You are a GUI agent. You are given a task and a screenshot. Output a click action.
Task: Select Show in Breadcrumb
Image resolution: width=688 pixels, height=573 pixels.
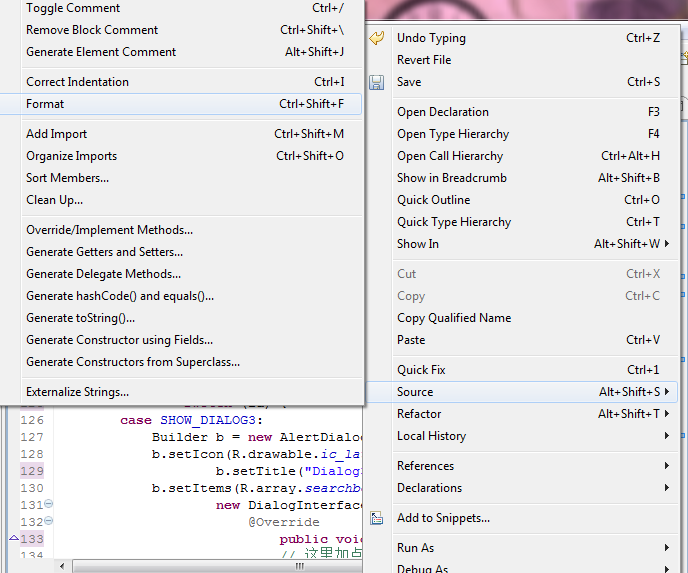point(522,178)
